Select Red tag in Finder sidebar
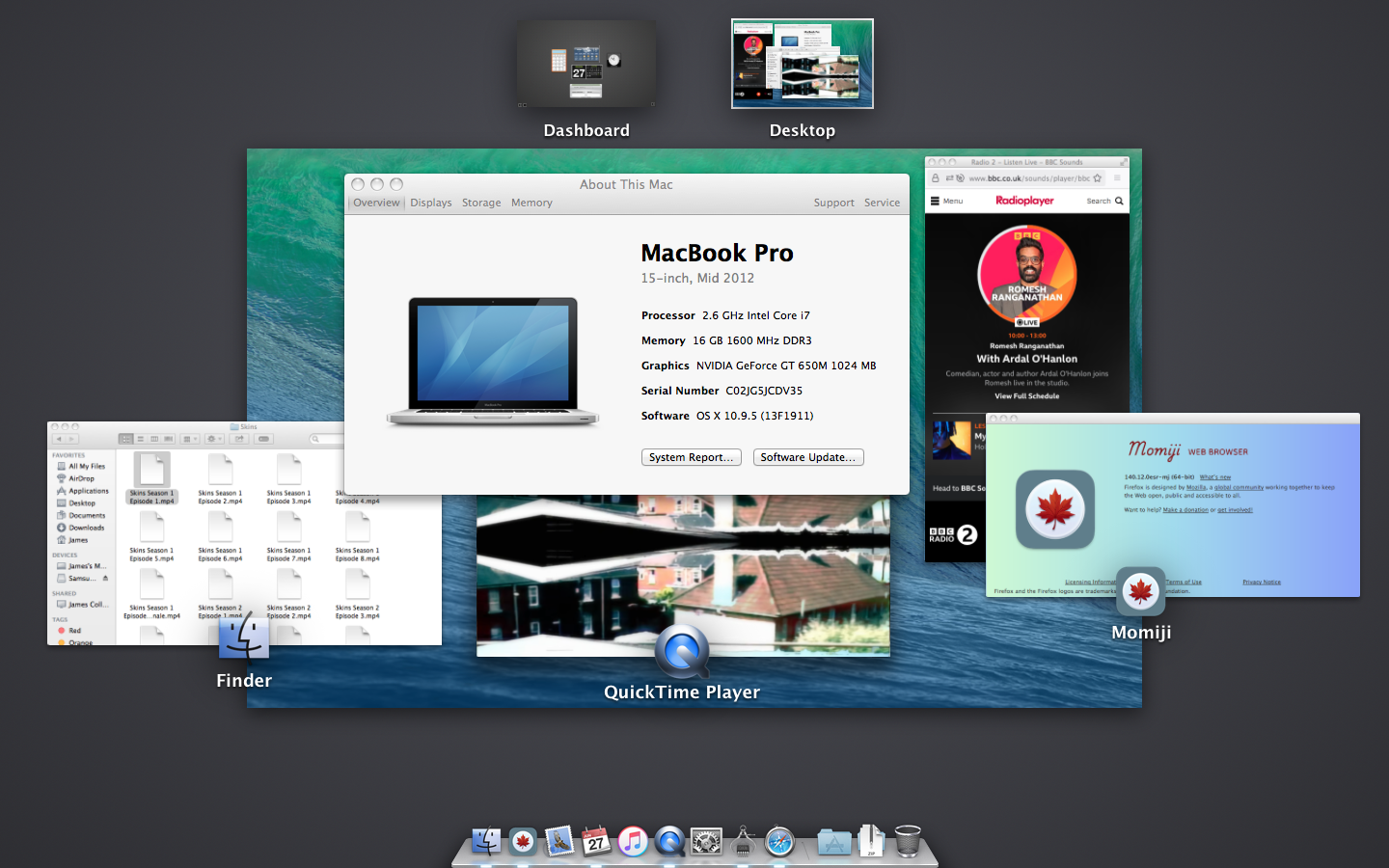The width and height of the screenshot is (1389, 868). coord(69,631)
